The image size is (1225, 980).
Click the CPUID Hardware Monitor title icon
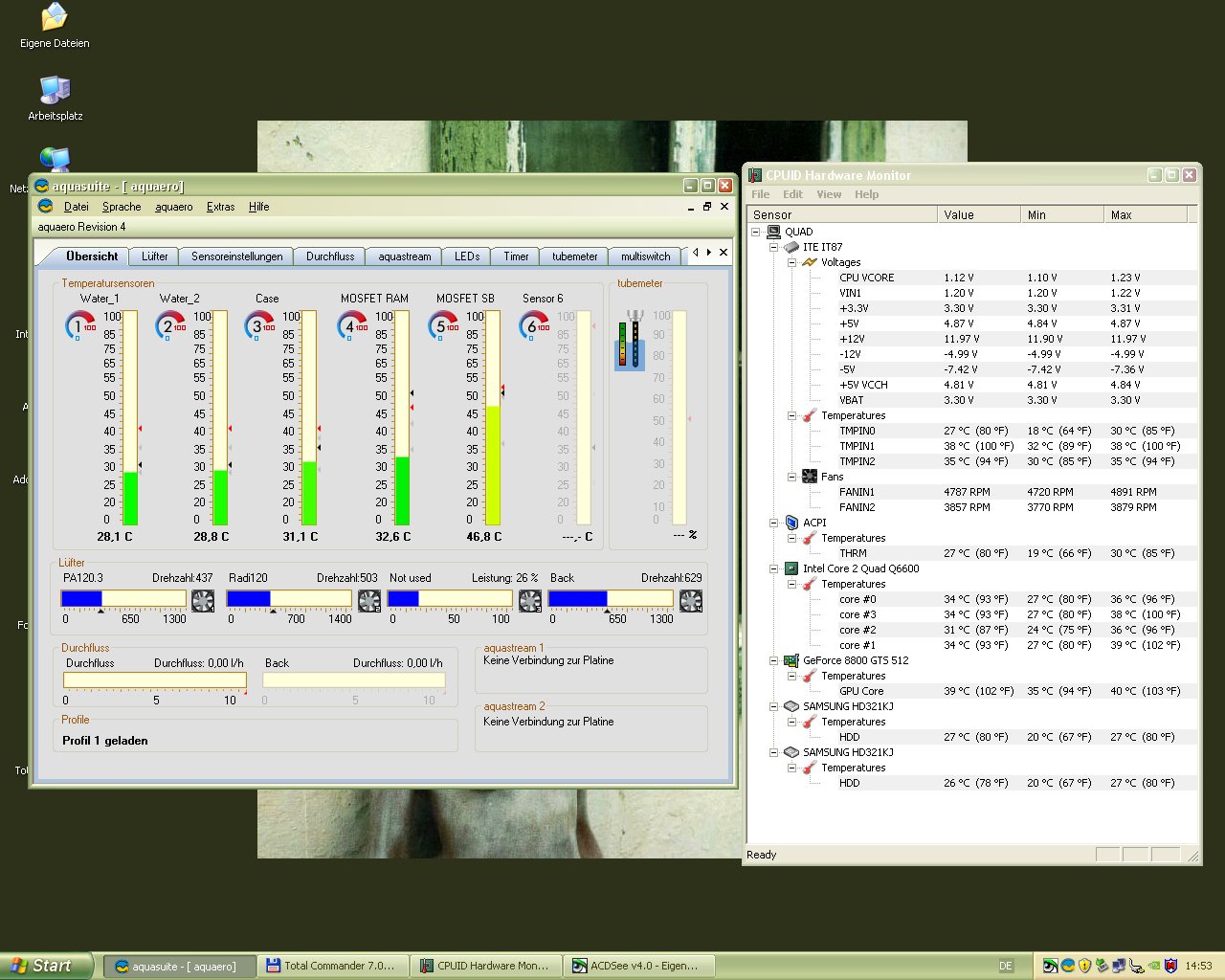click(755, 175)
